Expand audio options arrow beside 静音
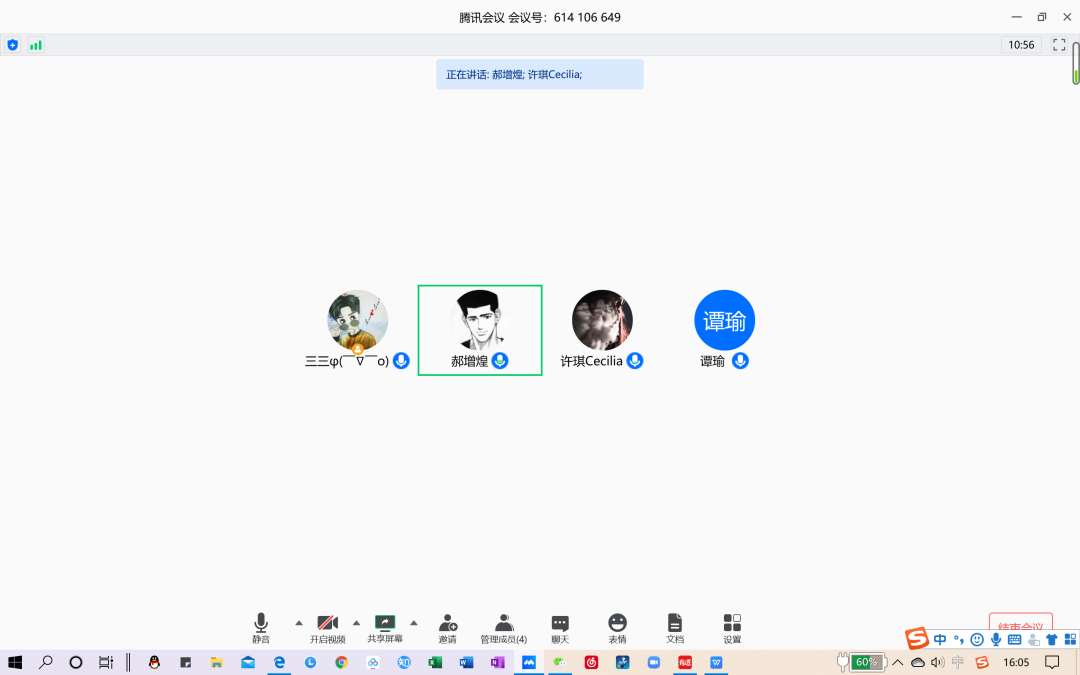Viewport: 1080px width, 675px height. tap(298, 622)
